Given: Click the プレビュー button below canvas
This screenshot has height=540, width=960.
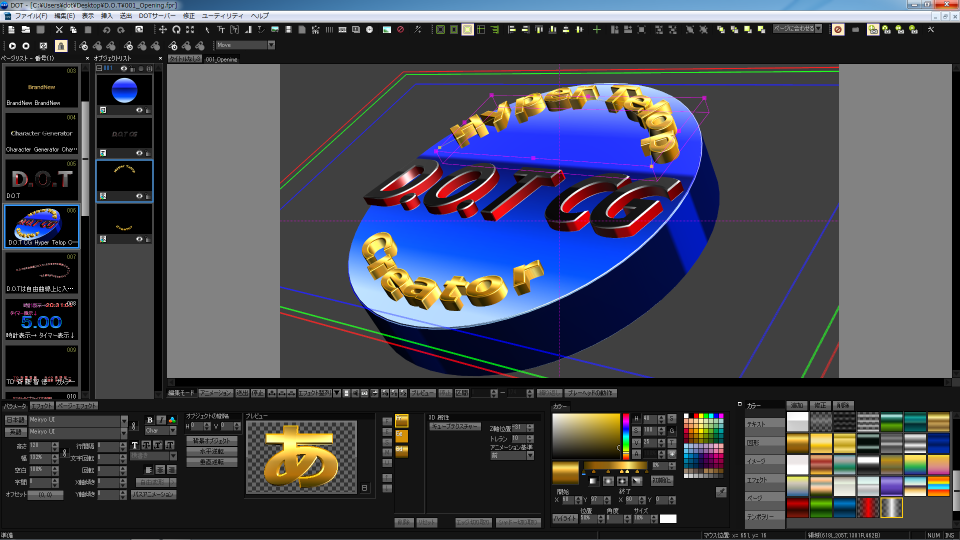Looking at the screenshot, I should [x=422, y=393].
